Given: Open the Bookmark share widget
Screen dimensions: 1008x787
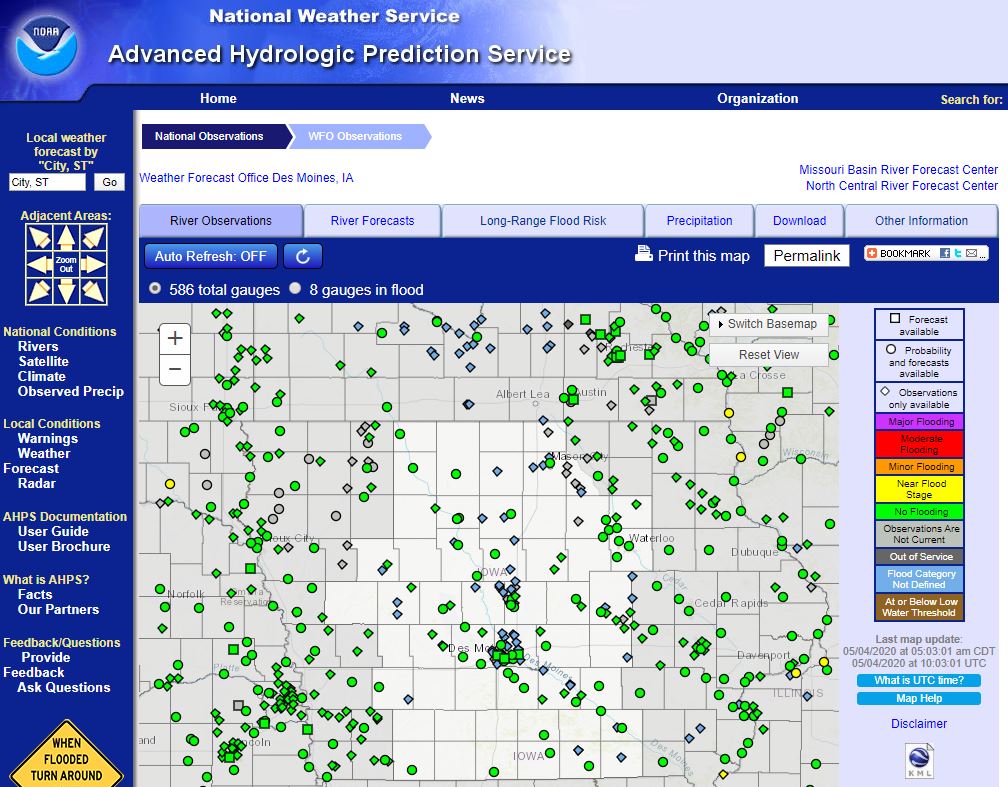Looking at the screenshot, I should point(926,253).
